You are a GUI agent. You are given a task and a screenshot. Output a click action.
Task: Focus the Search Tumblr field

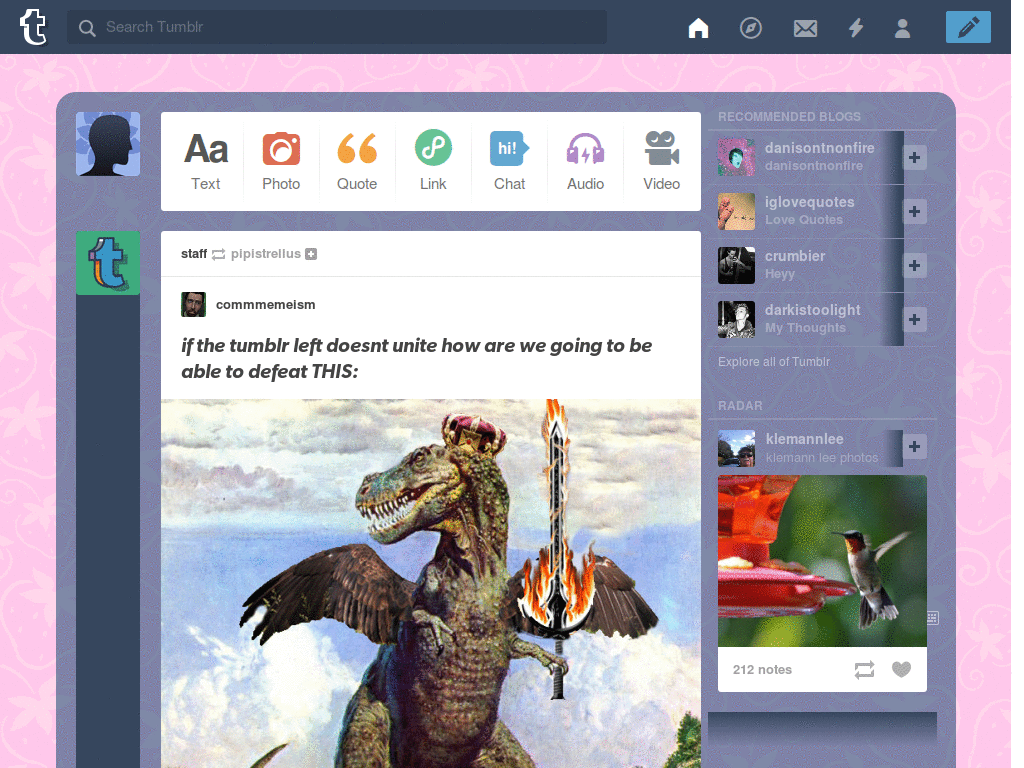(336, 27)
